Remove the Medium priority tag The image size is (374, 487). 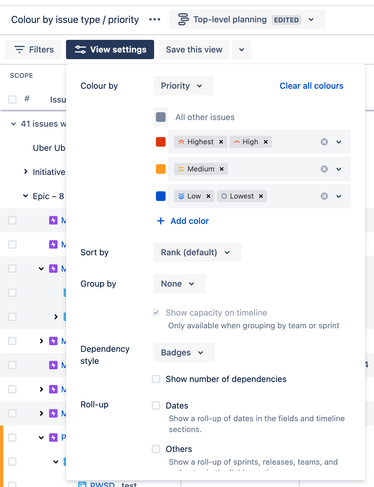click(221, 169)
